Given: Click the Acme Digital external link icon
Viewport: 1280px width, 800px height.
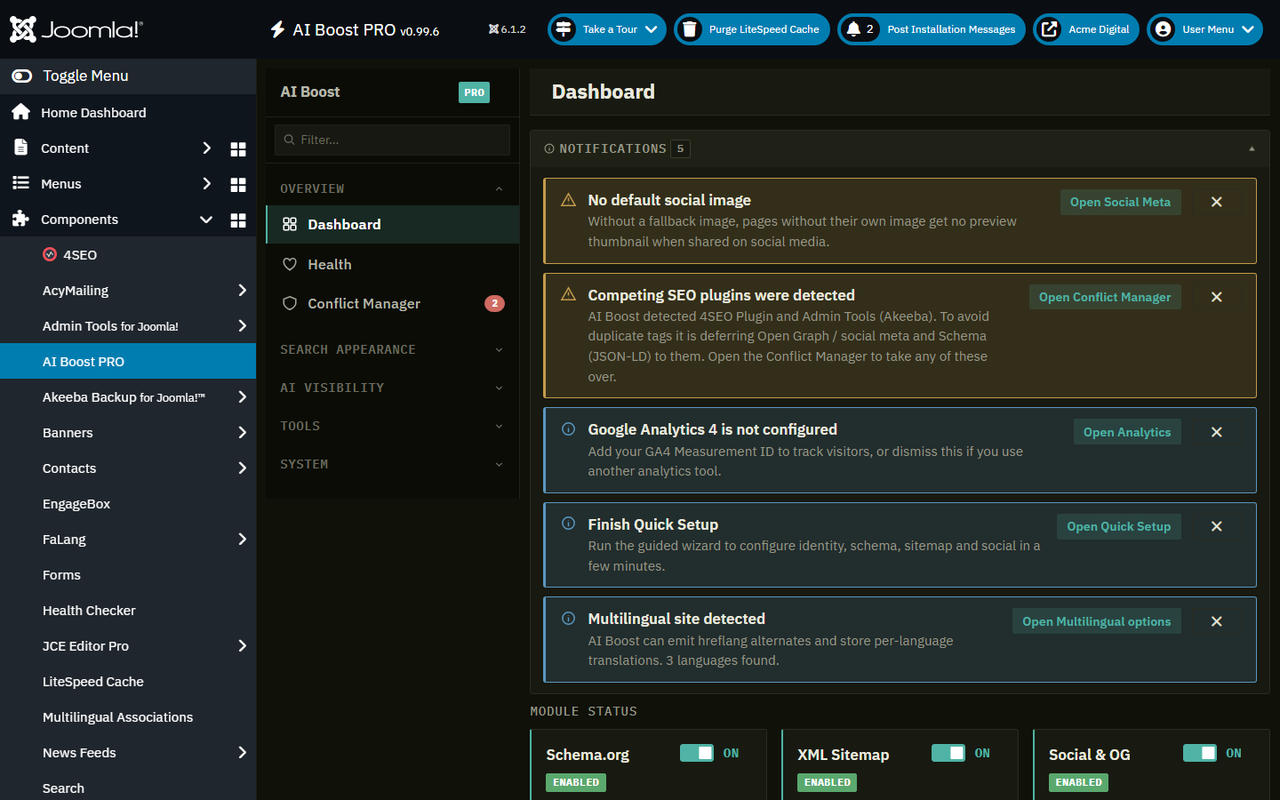Looking at the screenshot, I should pyautogui.click(x=1049, y=29).
